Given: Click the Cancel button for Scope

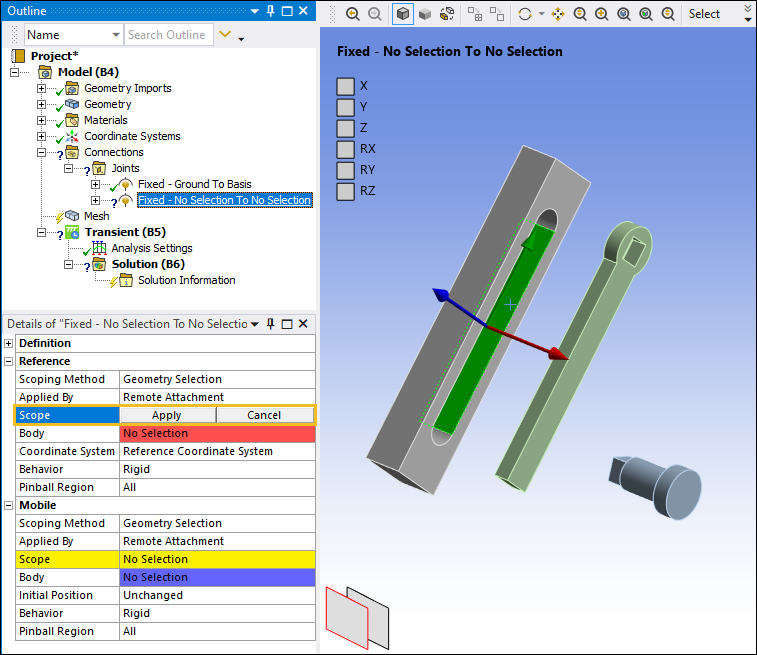Looking at the screenshot, I should point(264,415).
